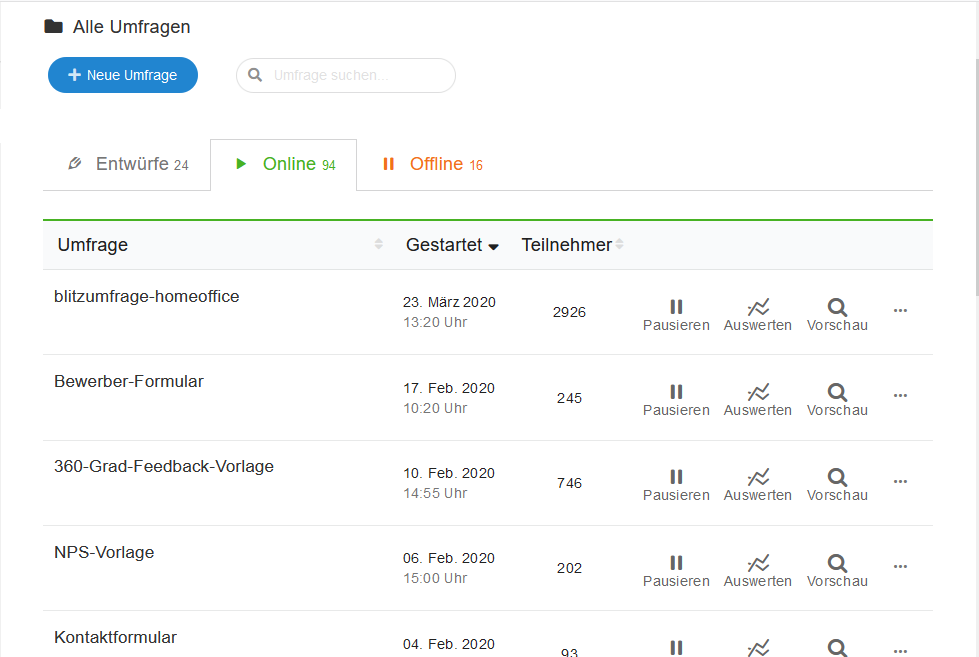This screenshot has width=979, height=657.
Task: Click the page vertical scrollbar
Action: tap(977, 175)
